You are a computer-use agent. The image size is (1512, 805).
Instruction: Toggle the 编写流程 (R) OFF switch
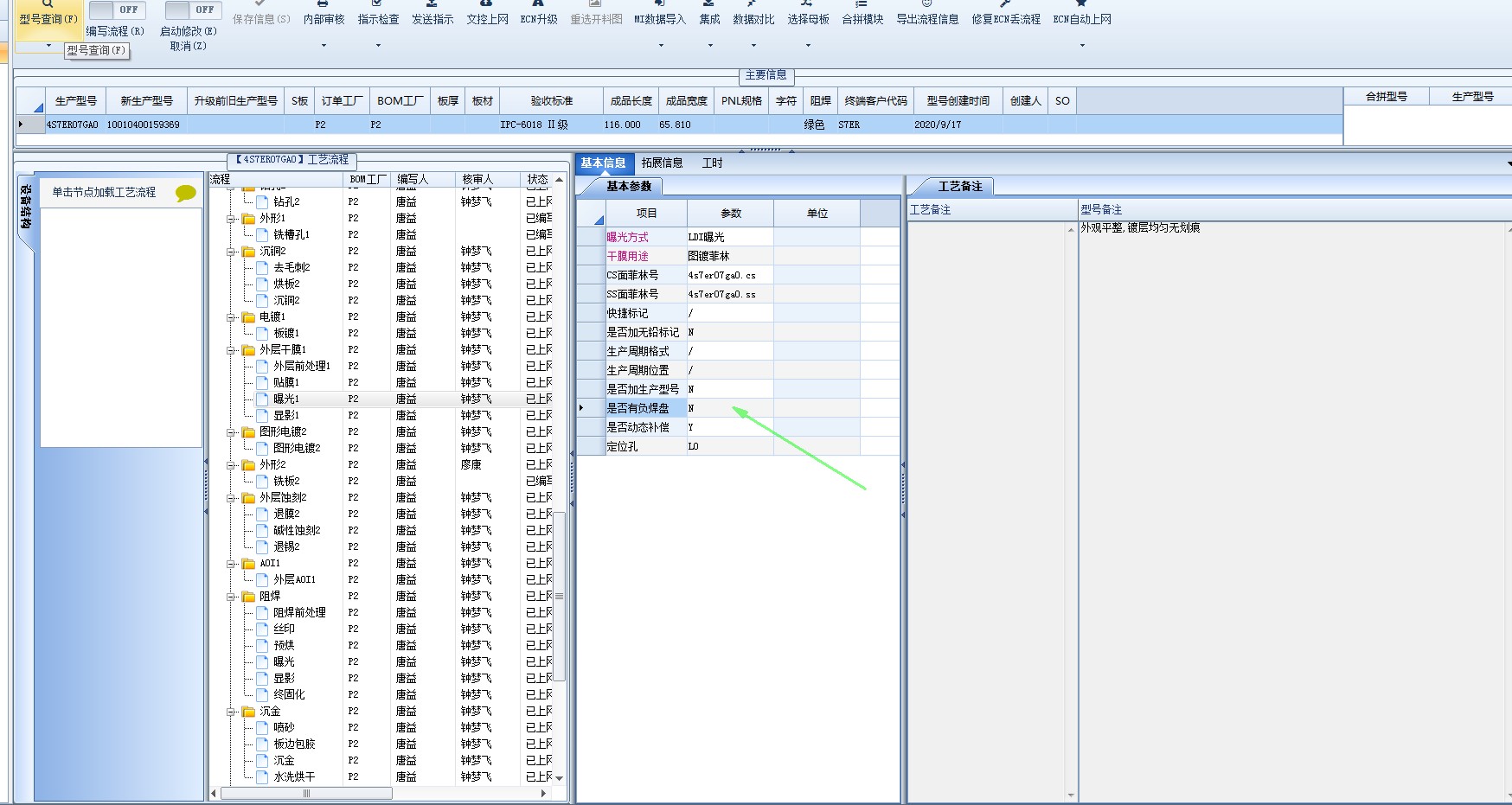(x=117, y=10)
